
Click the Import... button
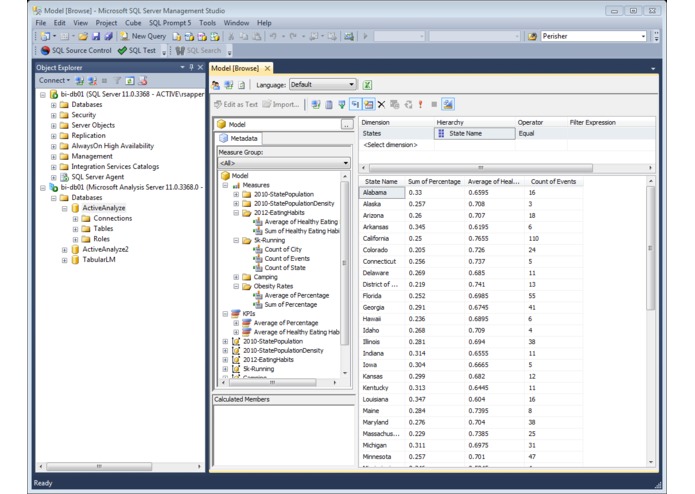click(281, 105)
